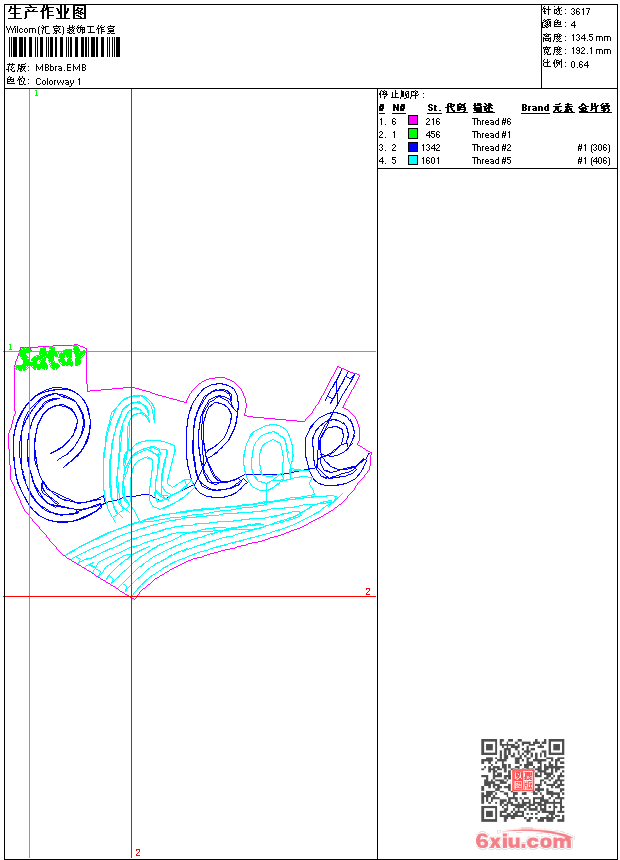Select the barcode under the Wilcom header
Viewport: 620px width, 860px height.
point(63,47)
